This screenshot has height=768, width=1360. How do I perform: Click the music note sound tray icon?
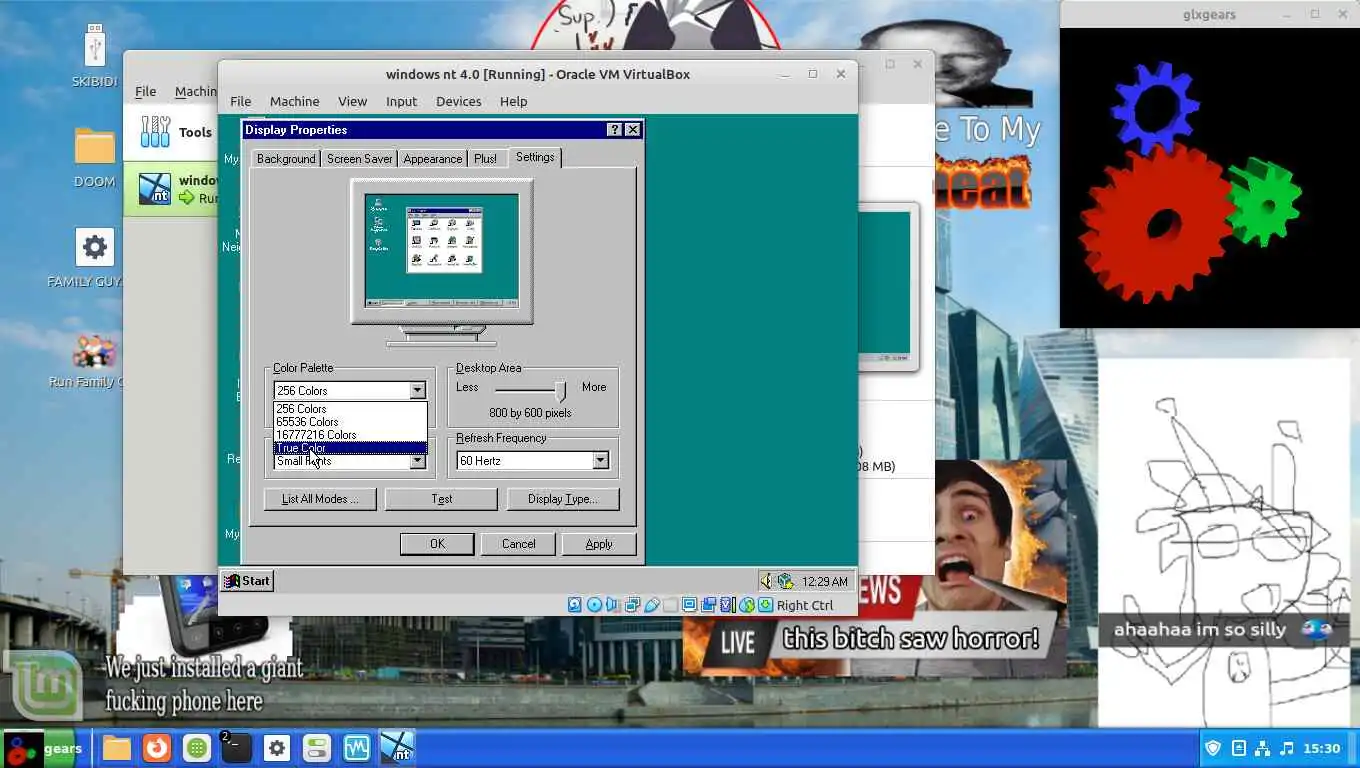point(1286,748)
